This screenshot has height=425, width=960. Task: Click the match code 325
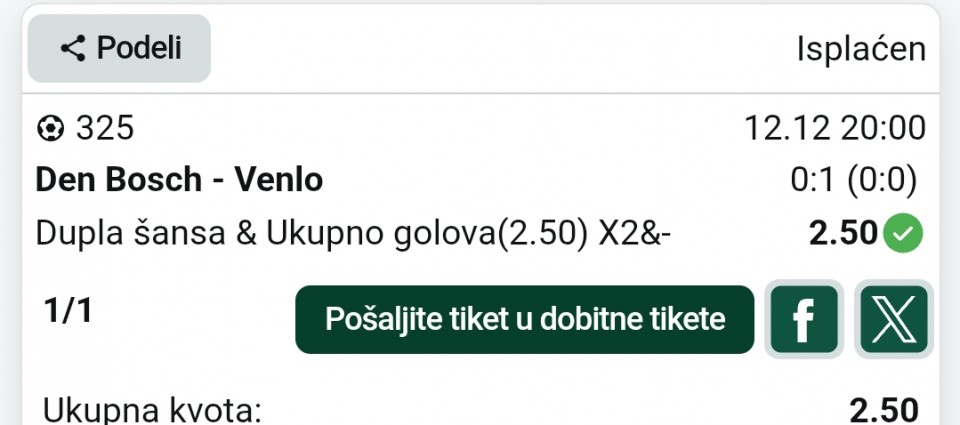[x=104, y=129]
